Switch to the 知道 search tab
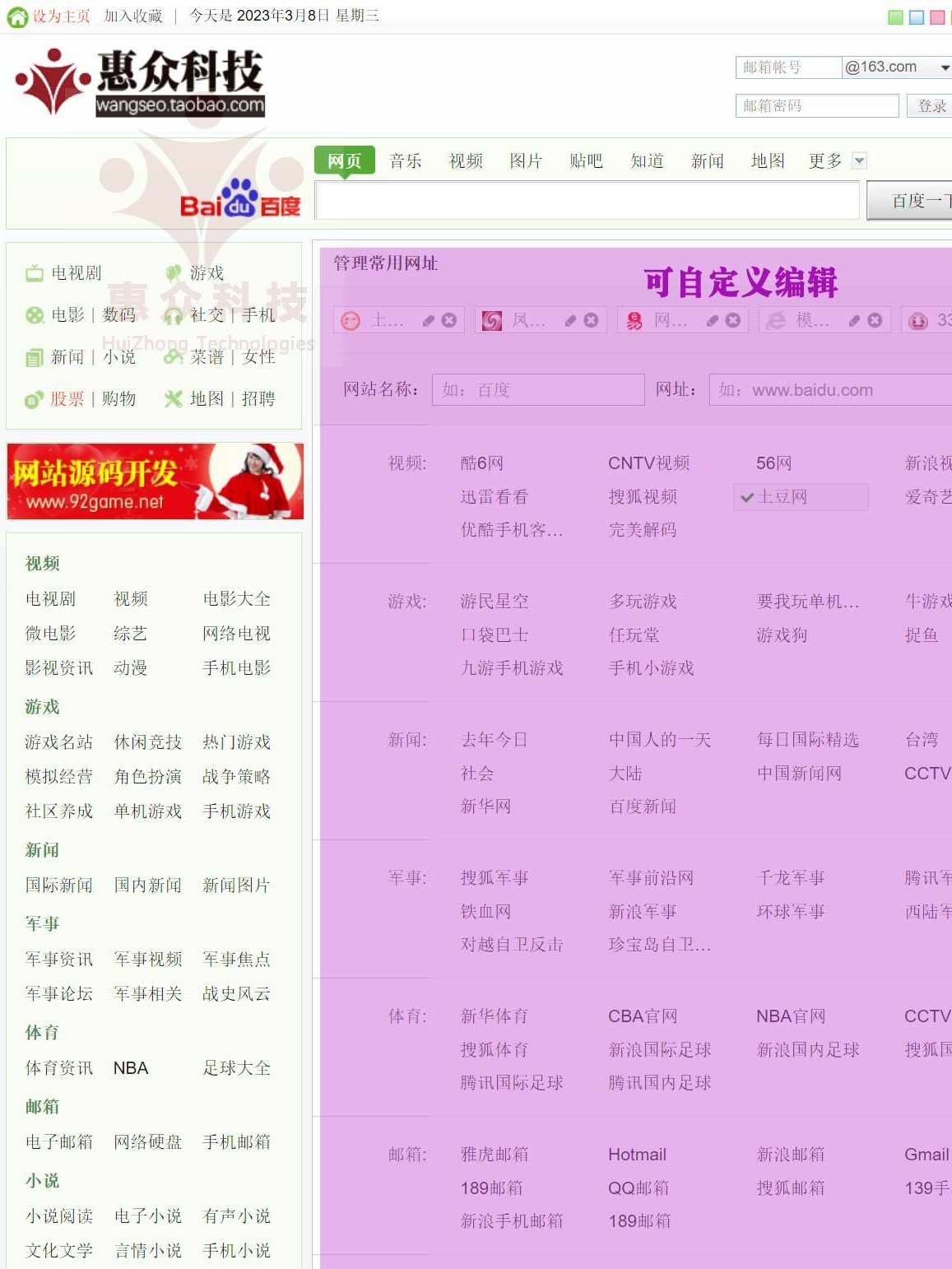Image resolution: width=952 pixels, height=1269 pixels. click(647, 160)
